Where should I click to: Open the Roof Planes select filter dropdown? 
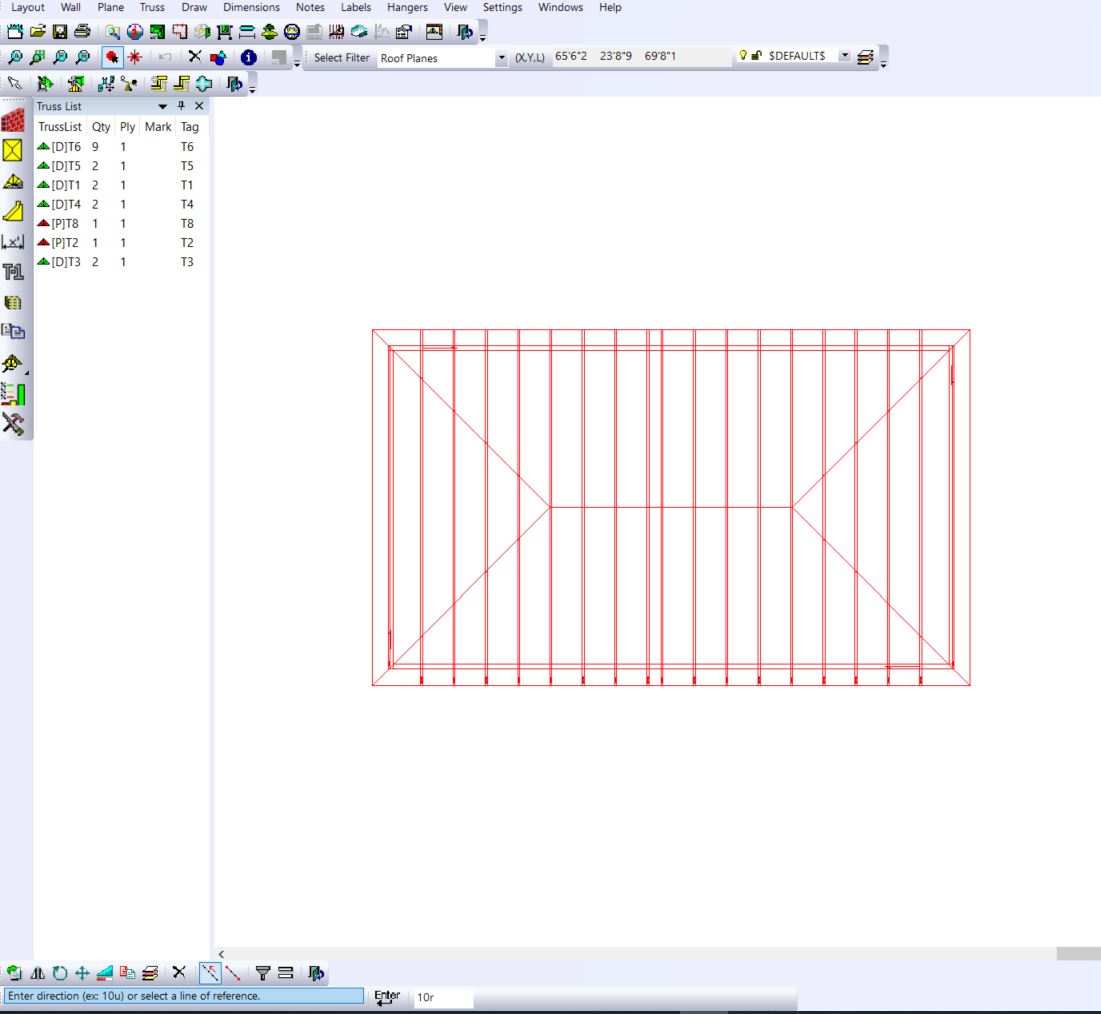[501, 58]
